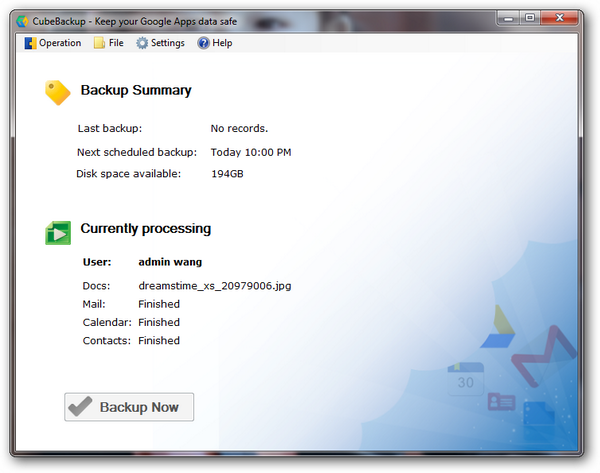Open the File menu

coord(109,43)
